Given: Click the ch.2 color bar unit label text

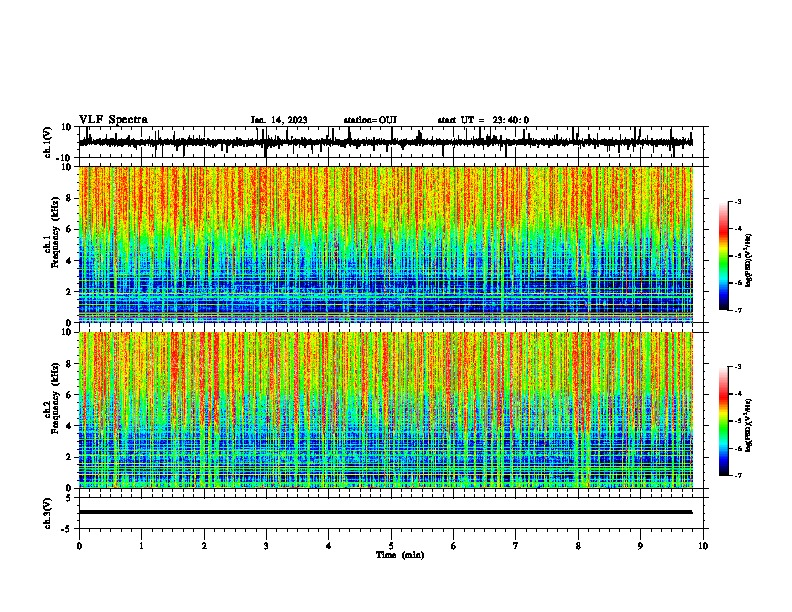Looking at the screenshot, I should [x=749, y=425].
